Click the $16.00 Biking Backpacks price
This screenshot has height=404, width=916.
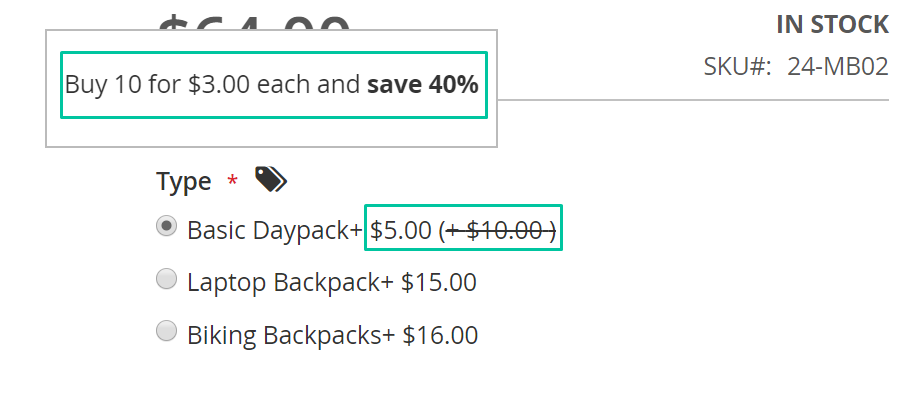tap(440, 335)
